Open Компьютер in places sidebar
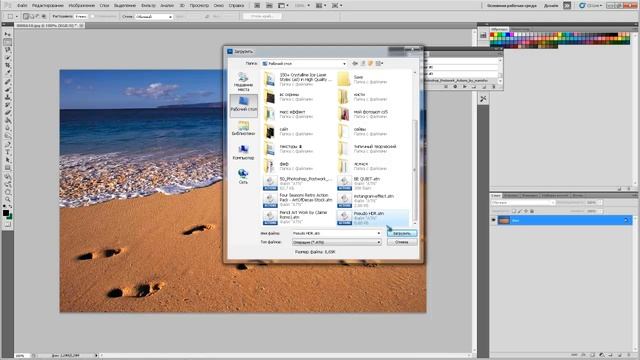Image resolution: width=640 pixels, height=360 pixels. pos(244,152)
